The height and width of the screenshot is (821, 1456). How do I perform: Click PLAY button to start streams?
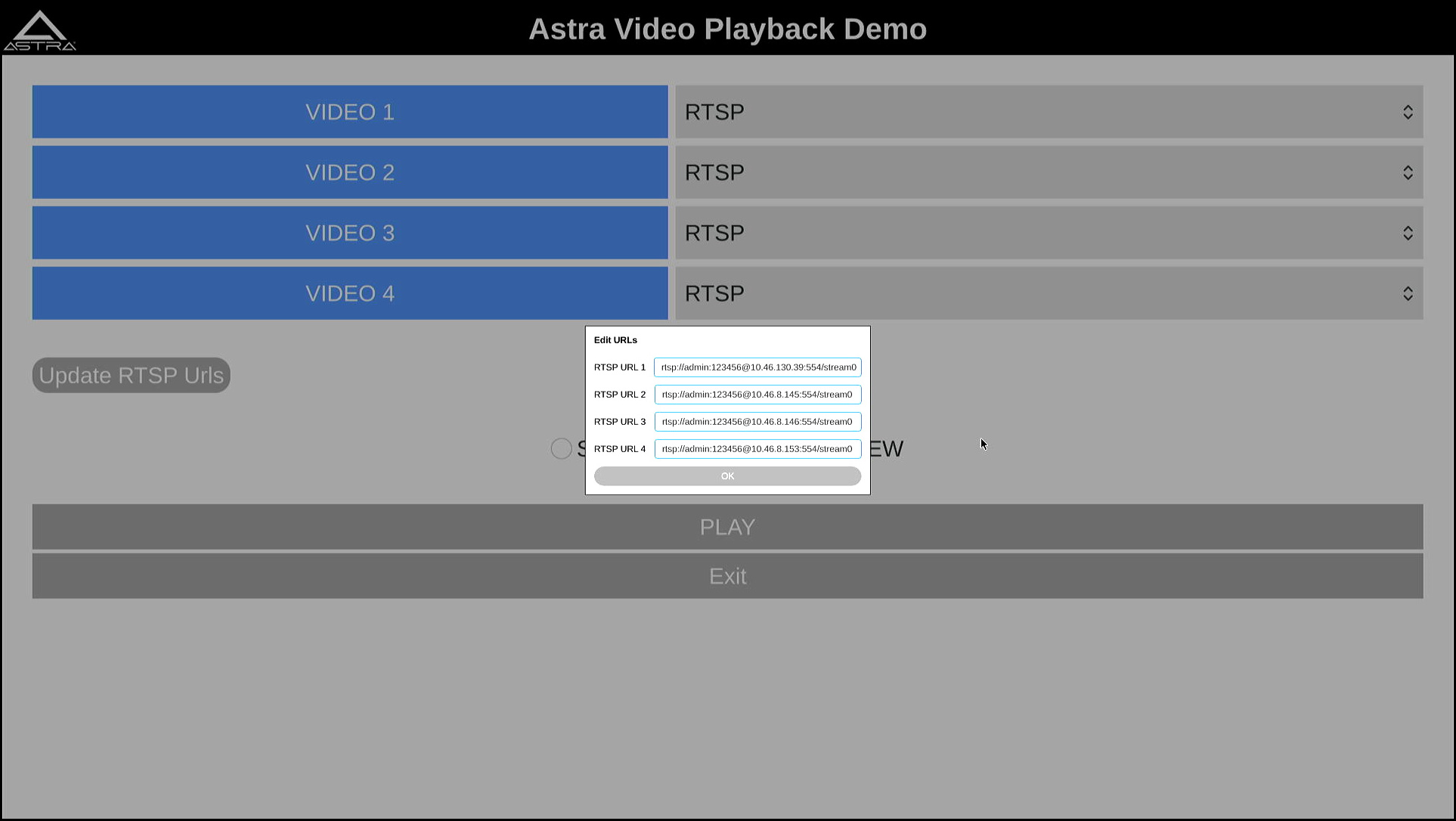pos(728,527)
